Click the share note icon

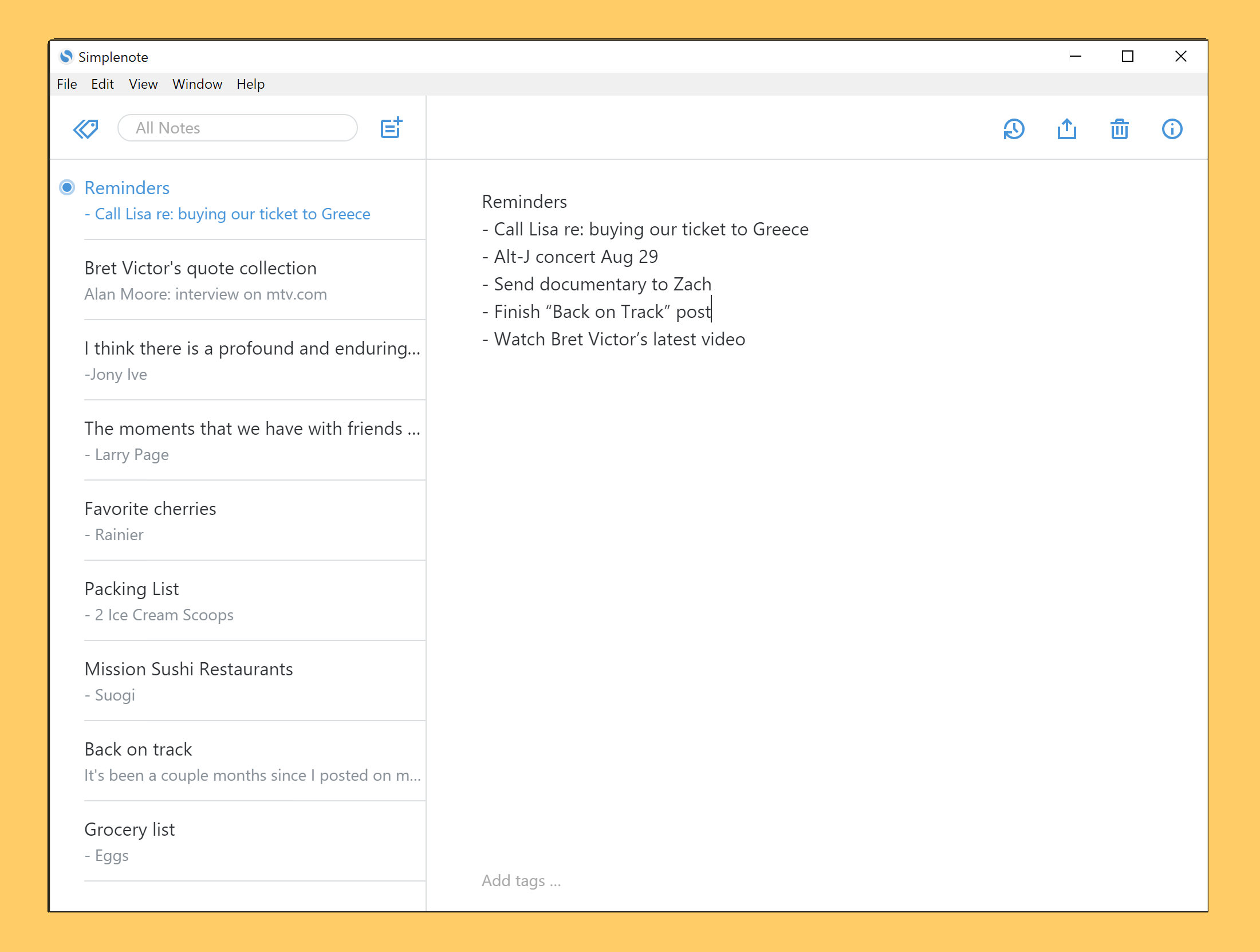[x=1066, y=129]
